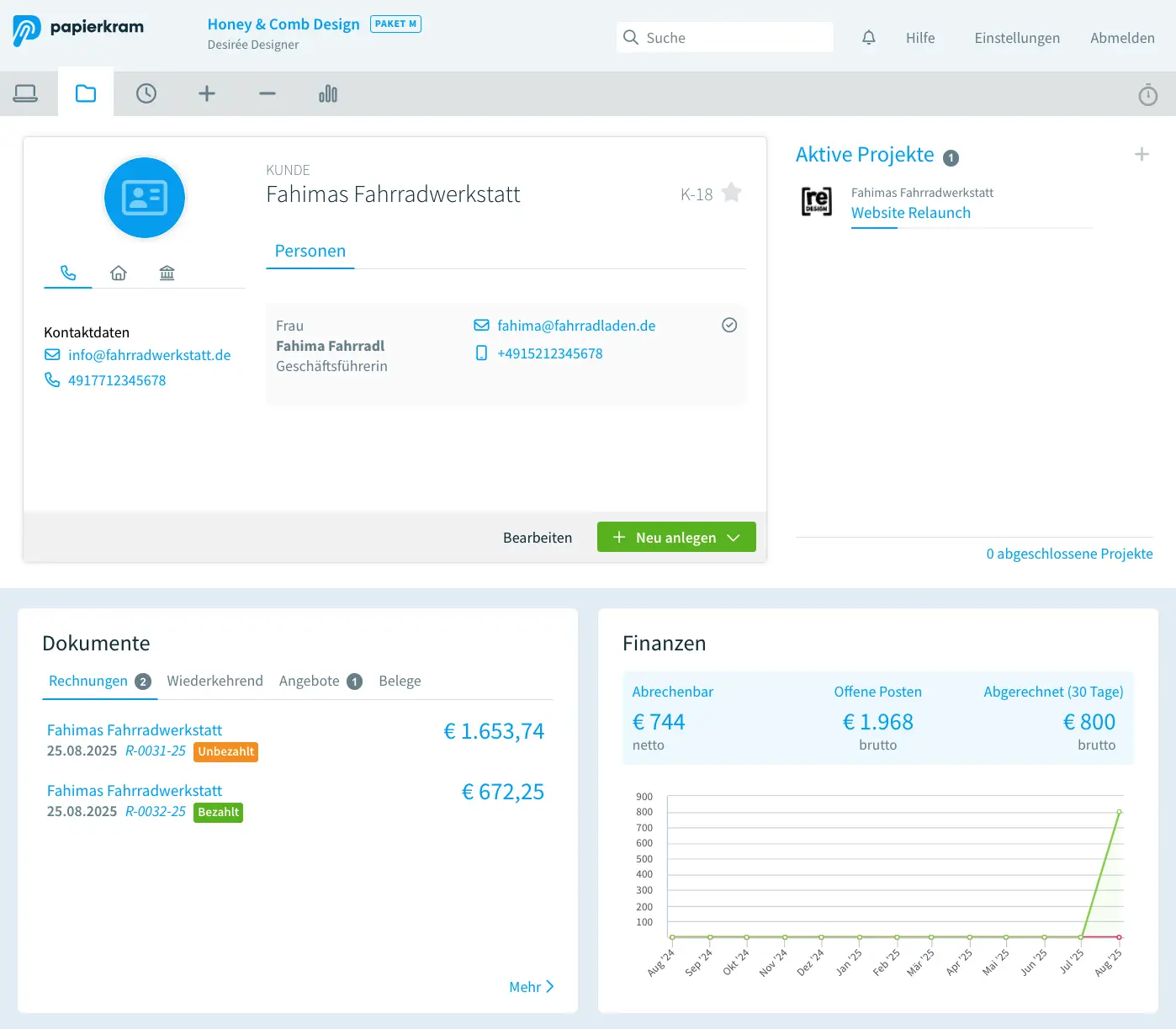The height and width of the screenshot is (1029, 1176).
Task: Click the search magnifier icon
Action: (631, 37)
